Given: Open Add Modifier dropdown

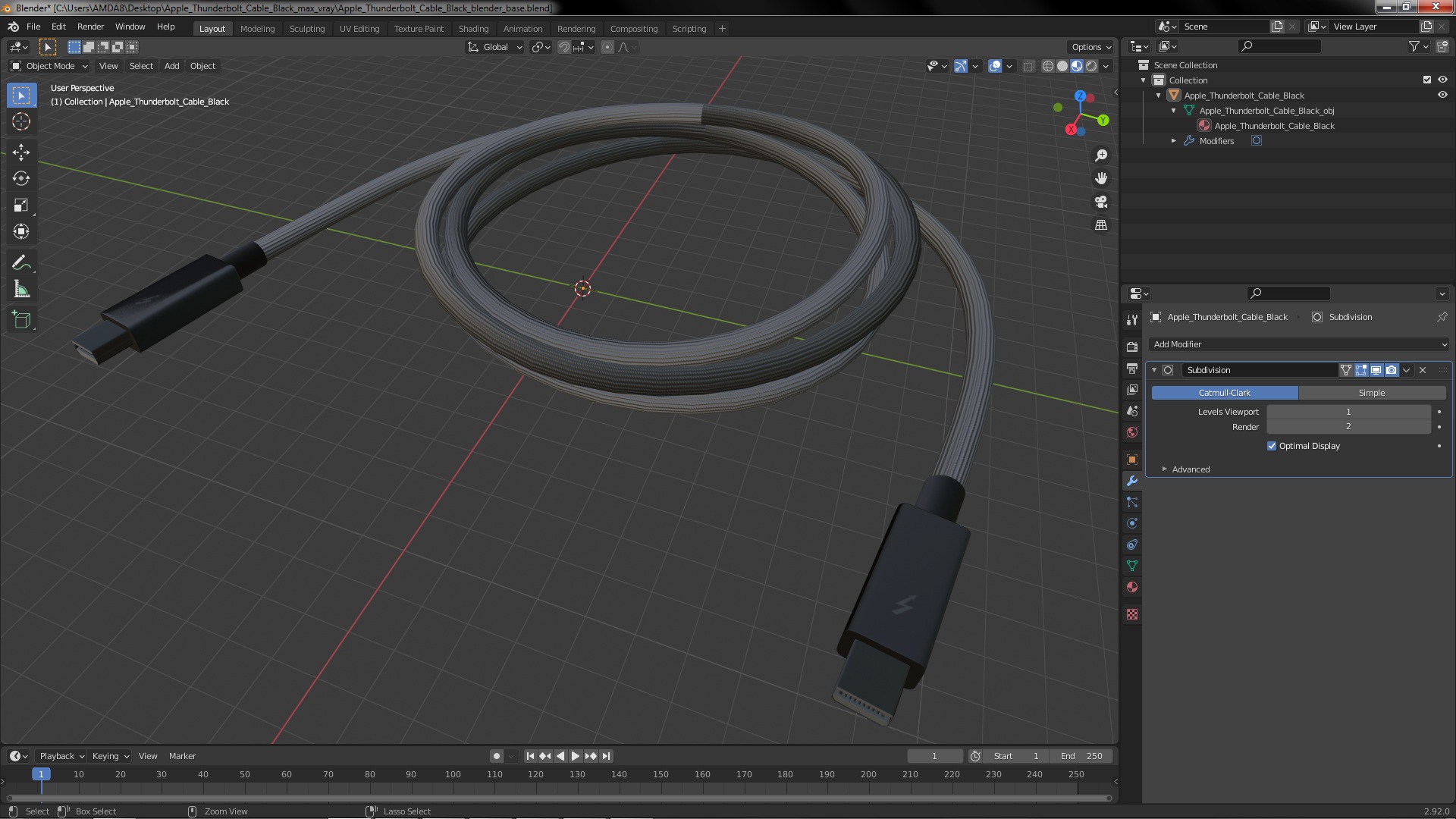Looking at the screenshot, I should point(1298,344).
